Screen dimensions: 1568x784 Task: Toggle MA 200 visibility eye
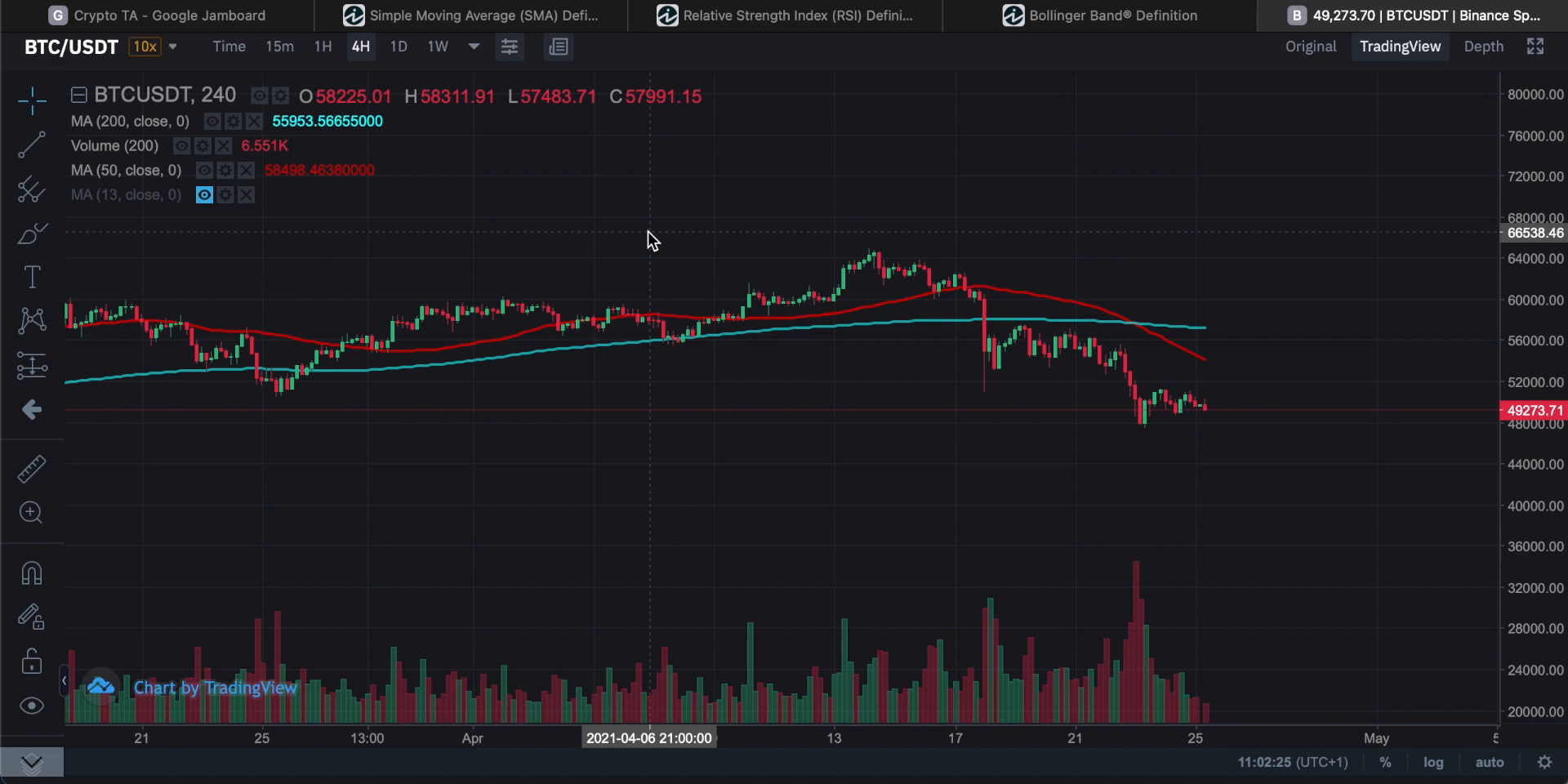click(212, 122)
